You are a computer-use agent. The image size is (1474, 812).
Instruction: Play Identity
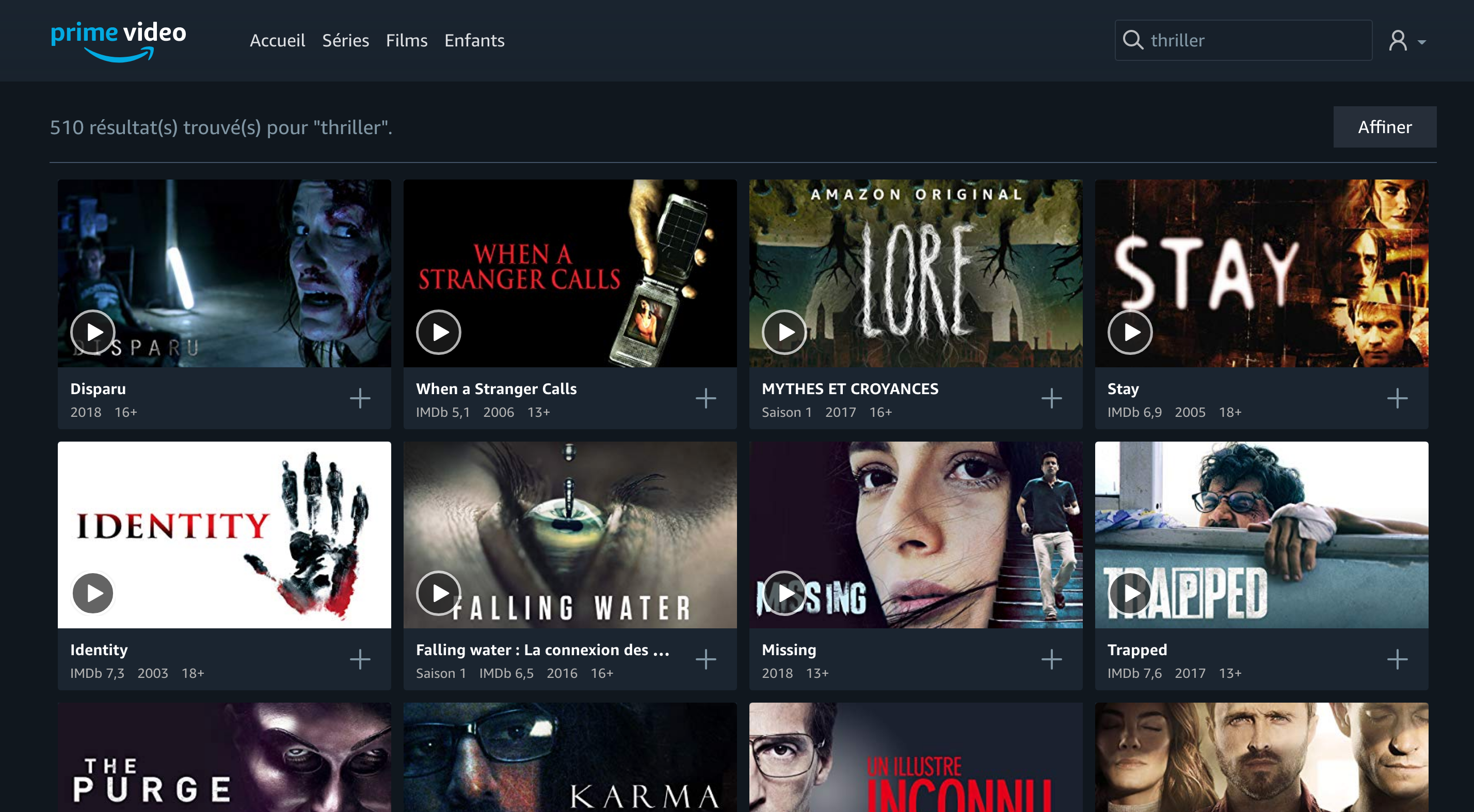click(x=93, y=593)
